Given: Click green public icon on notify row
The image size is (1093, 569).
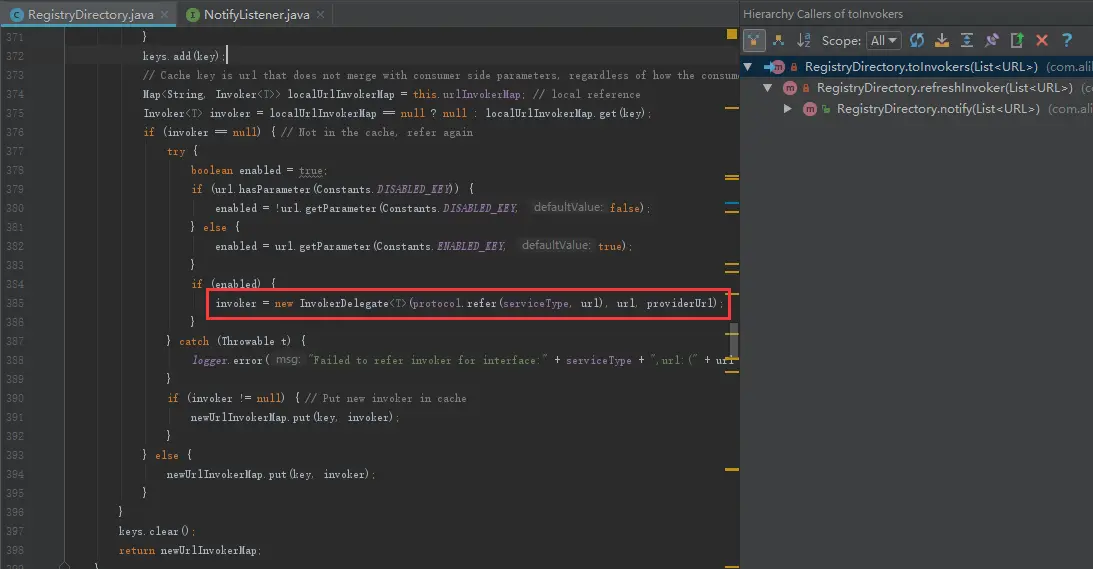Looking at the screenshot, I should click(826, 109).
